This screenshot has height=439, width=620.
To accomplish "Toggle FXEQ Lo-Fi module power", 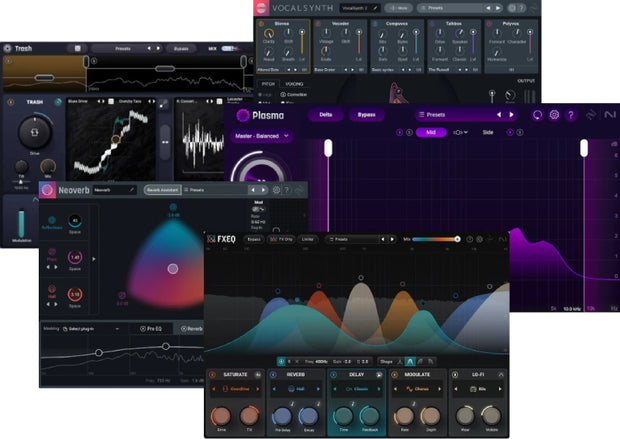I will tap(455, 374).
